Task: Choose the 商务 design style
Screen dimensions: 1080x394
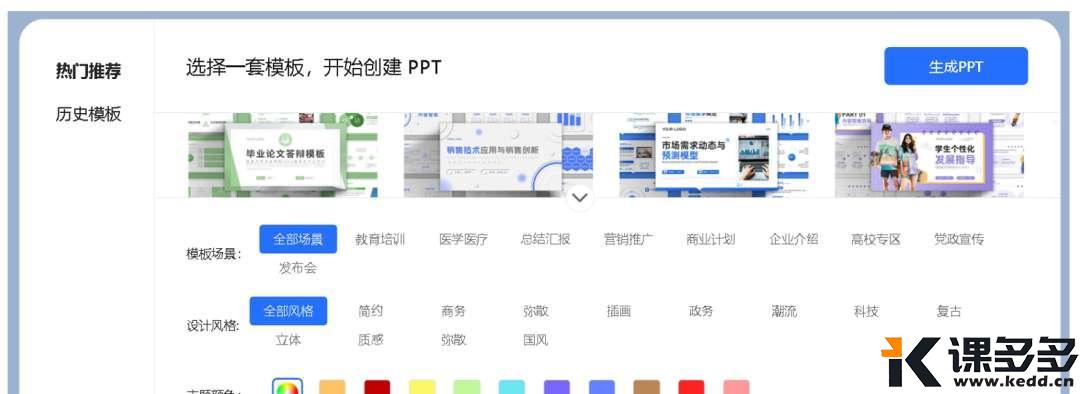Action: [453, 311]
